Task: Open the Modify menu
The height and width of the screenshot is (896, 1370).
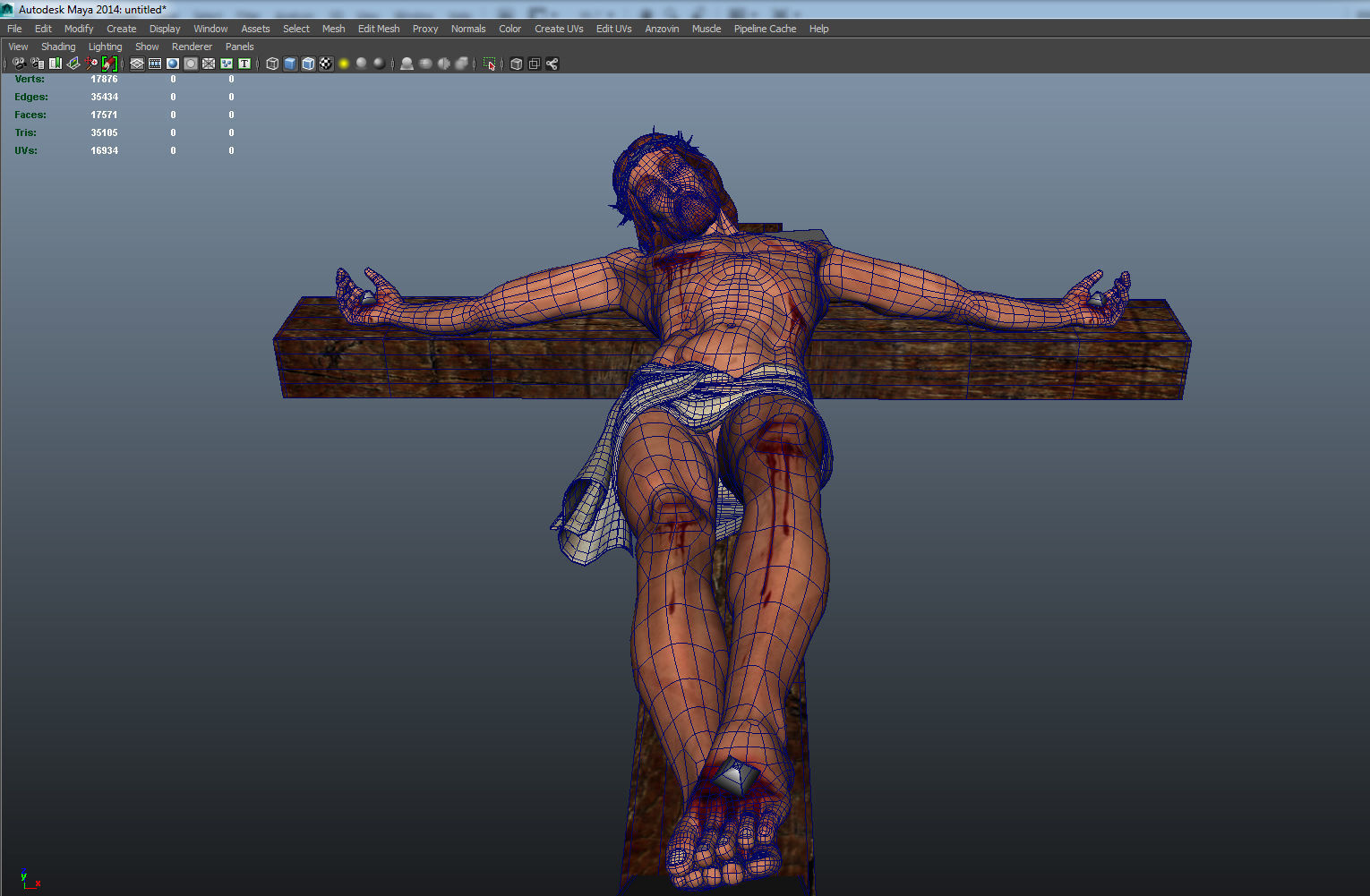Action: [x=79, y=29]
